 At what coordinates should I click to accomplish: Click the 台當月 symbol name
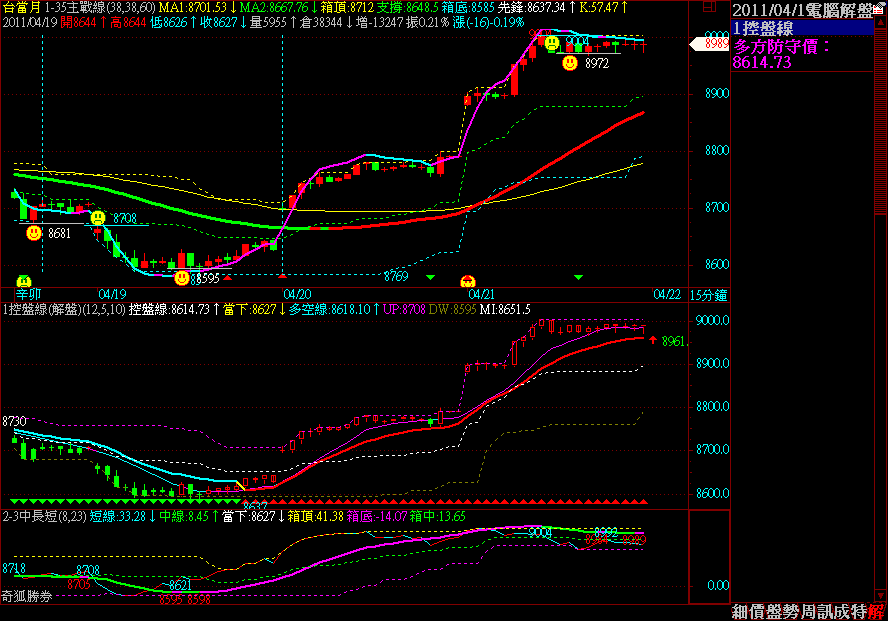pos(21,7)
